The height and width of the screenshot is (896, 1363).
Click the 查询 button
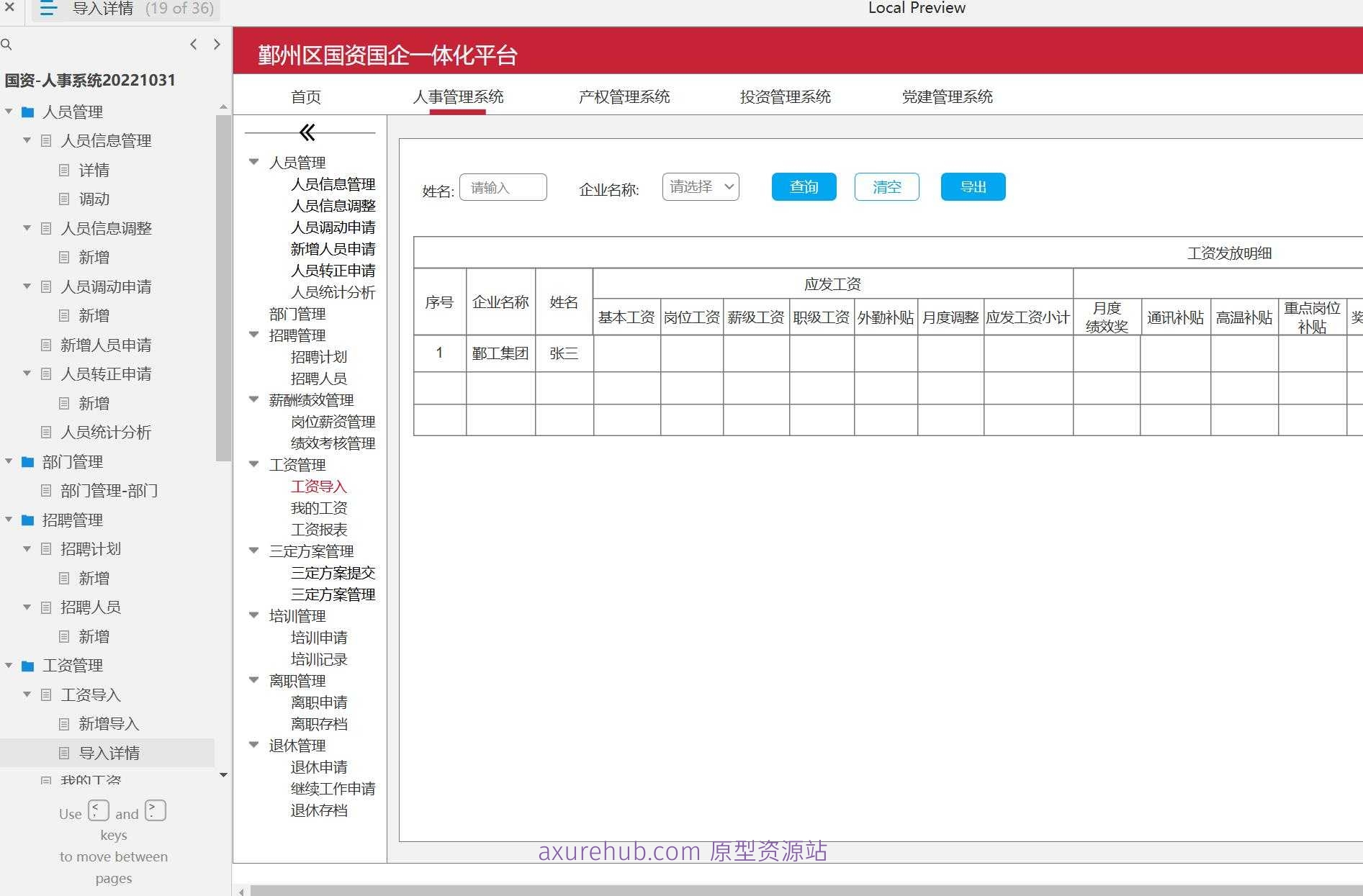(804, 186)
